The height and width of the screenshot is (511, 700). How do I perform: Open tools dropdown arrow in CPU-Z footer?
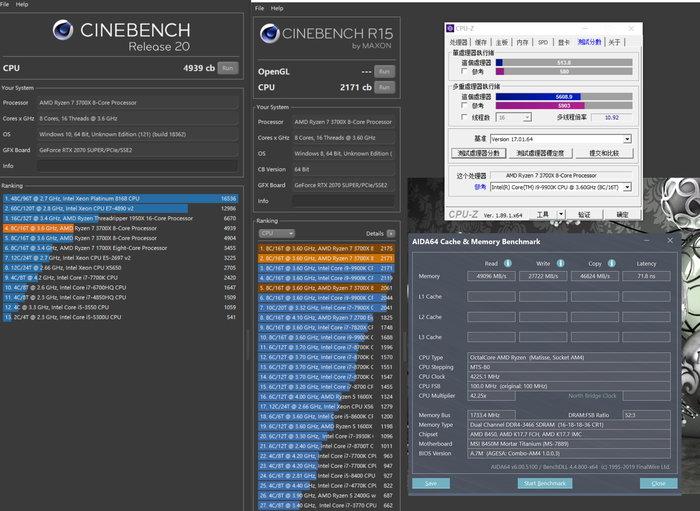coord(561,215)
